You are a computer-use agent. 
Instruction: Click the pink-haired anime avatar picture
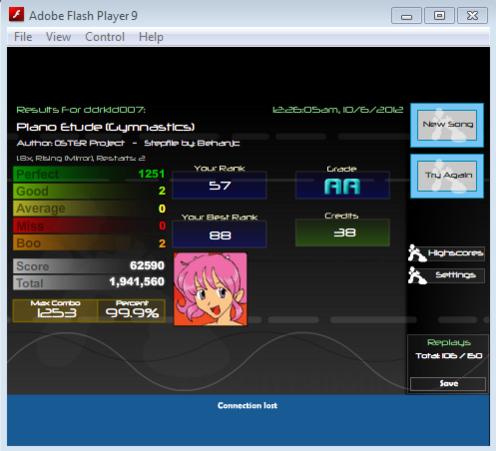[x=210, y=289]
